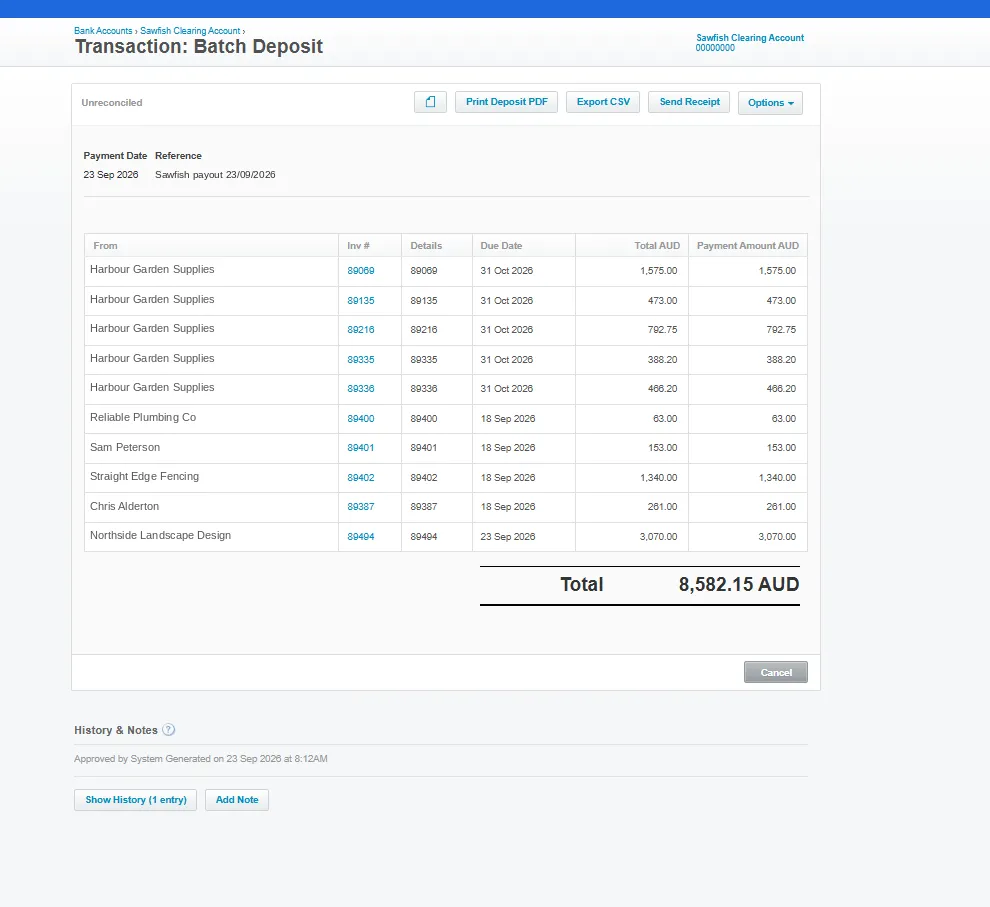Open invoice 89387 link
The width and height of the screenshot is (990, 907).
361,507
